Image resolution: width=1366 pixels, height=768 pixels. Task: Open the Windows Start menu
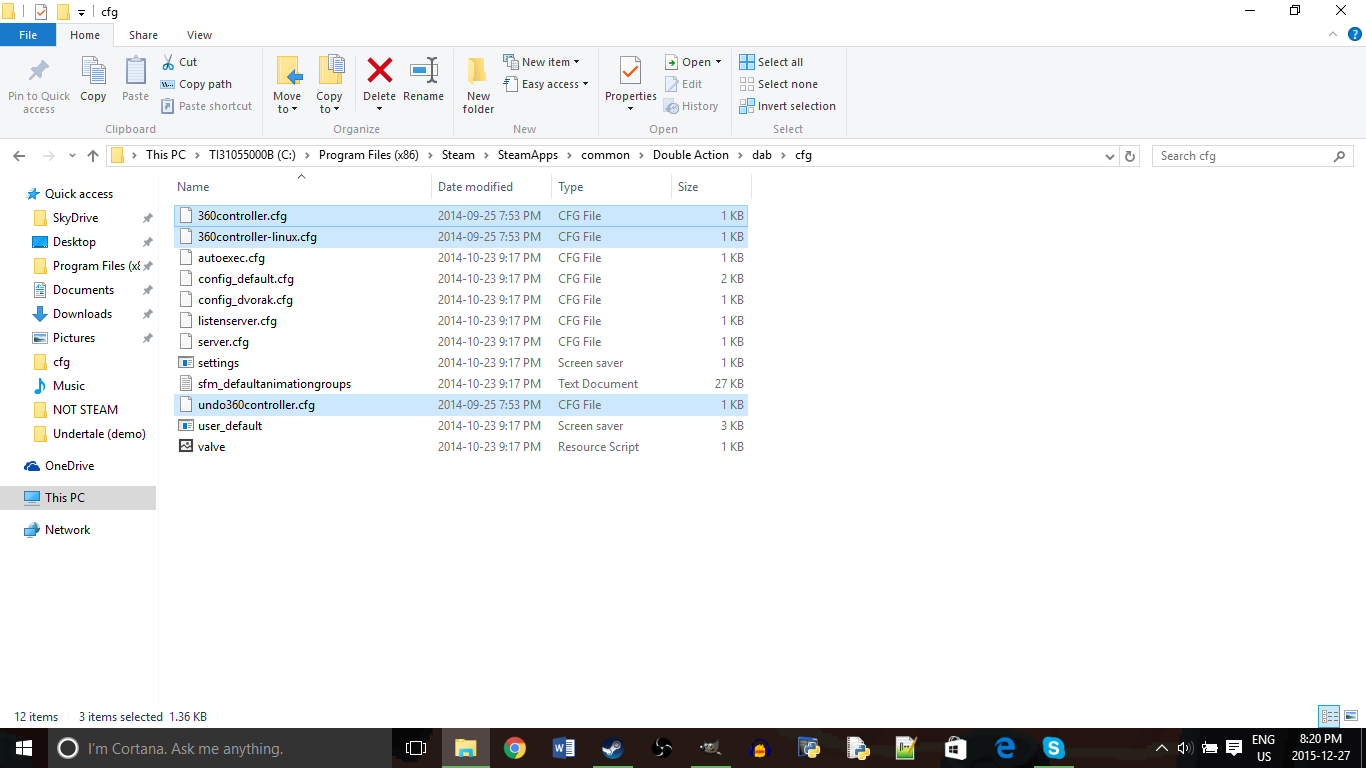(x=24, y=748)
